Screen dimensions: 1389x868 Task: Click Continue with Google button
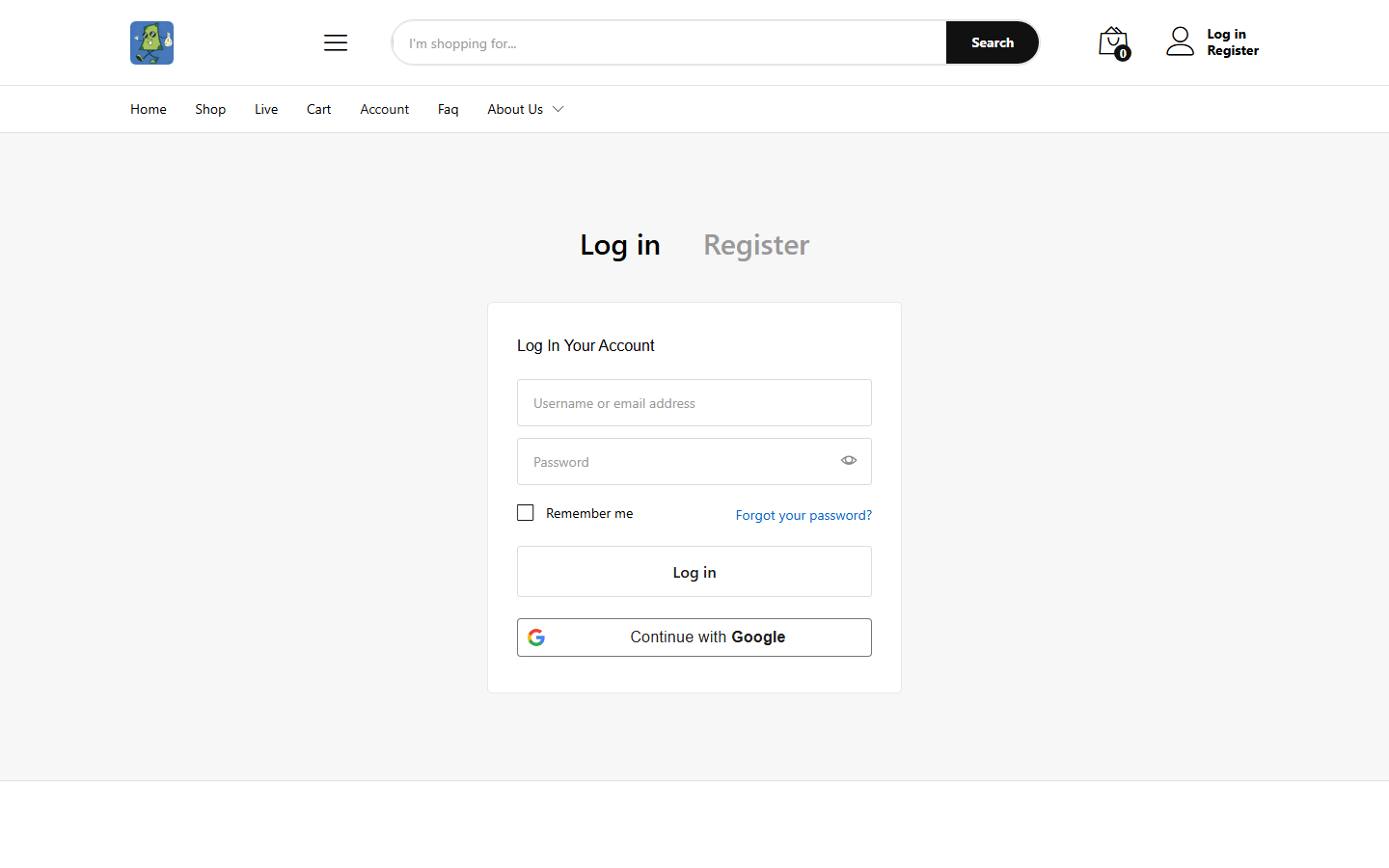coord(694,637)
